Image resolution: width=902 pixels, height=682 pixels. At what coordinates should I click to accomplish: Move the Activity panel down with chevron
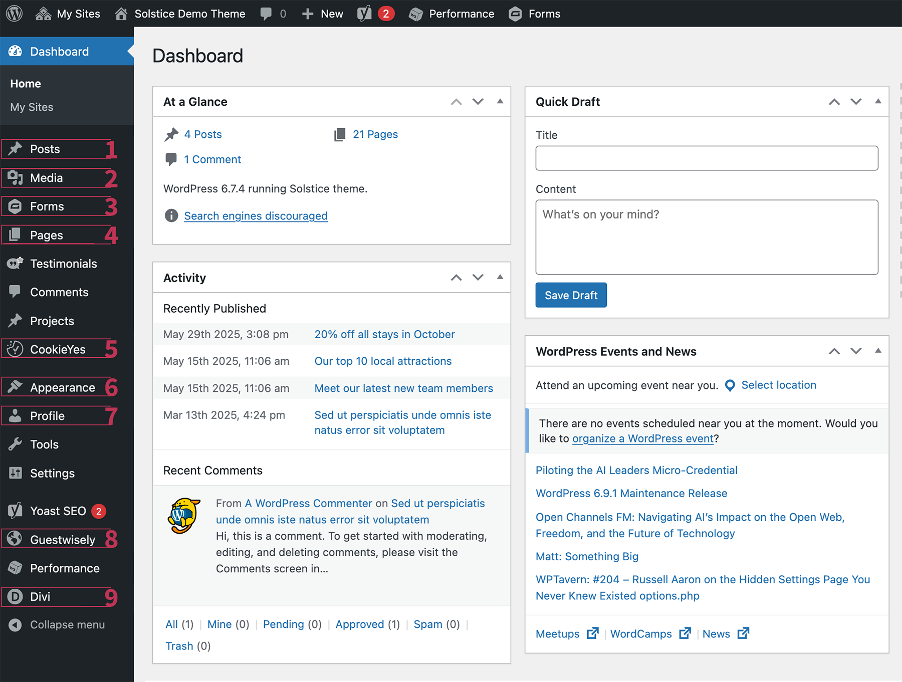tap(478, 277)
